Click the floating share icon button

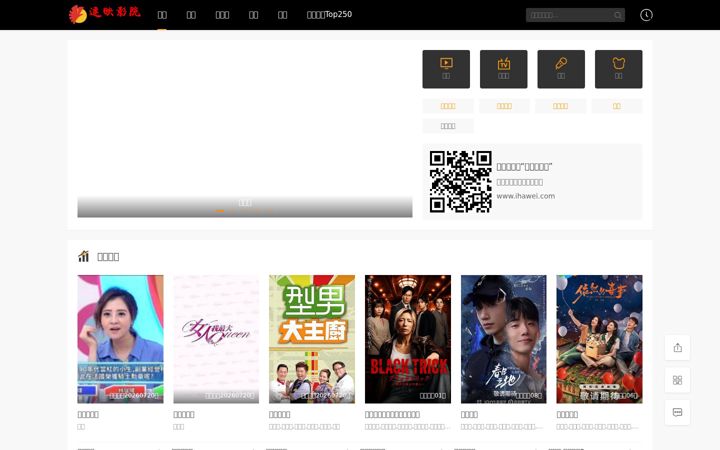coord(677,348)
